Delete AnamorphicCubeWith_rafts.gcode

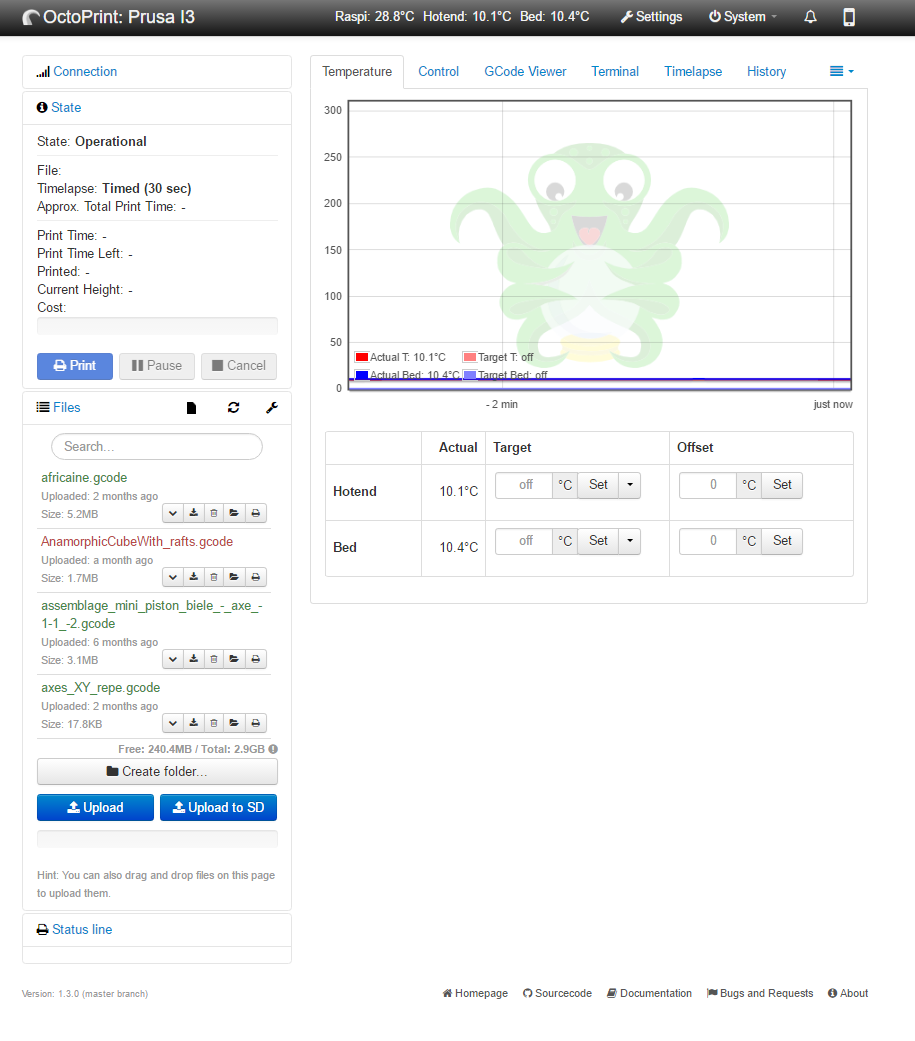[214, 577]
